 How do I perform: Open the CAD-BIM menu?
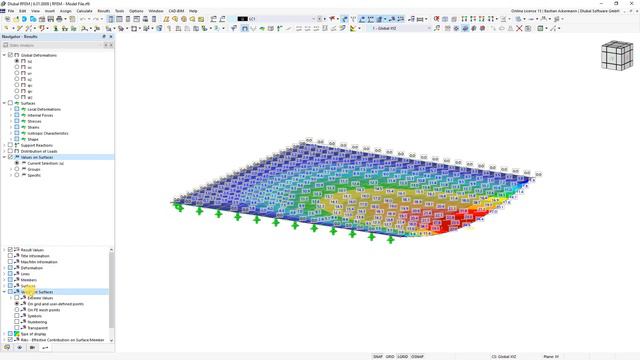tap(176, 11)
